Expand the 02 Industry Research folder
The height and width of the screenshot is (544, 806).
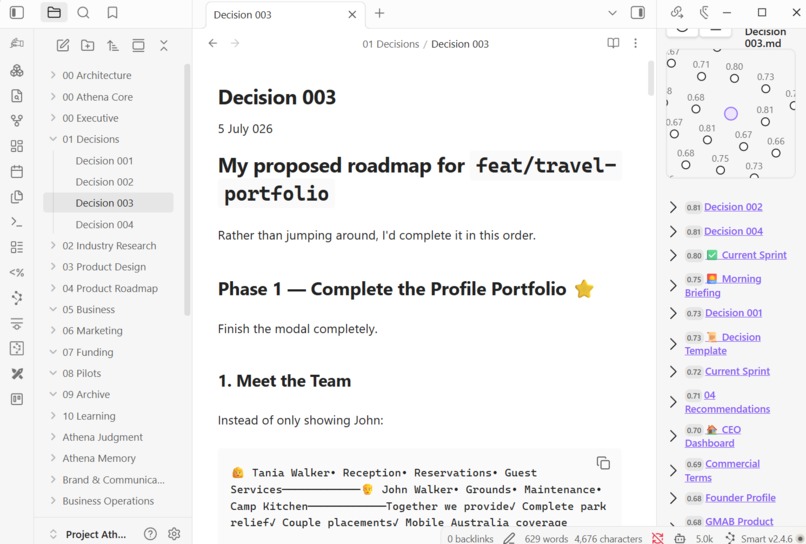point(53,245)
